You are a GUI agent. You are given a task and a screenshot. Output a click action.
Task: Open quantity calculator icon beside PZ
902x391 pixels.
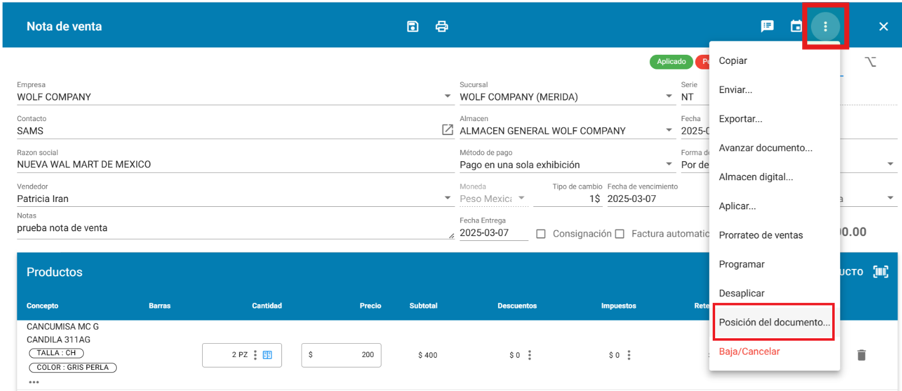(x=267, y=355)
